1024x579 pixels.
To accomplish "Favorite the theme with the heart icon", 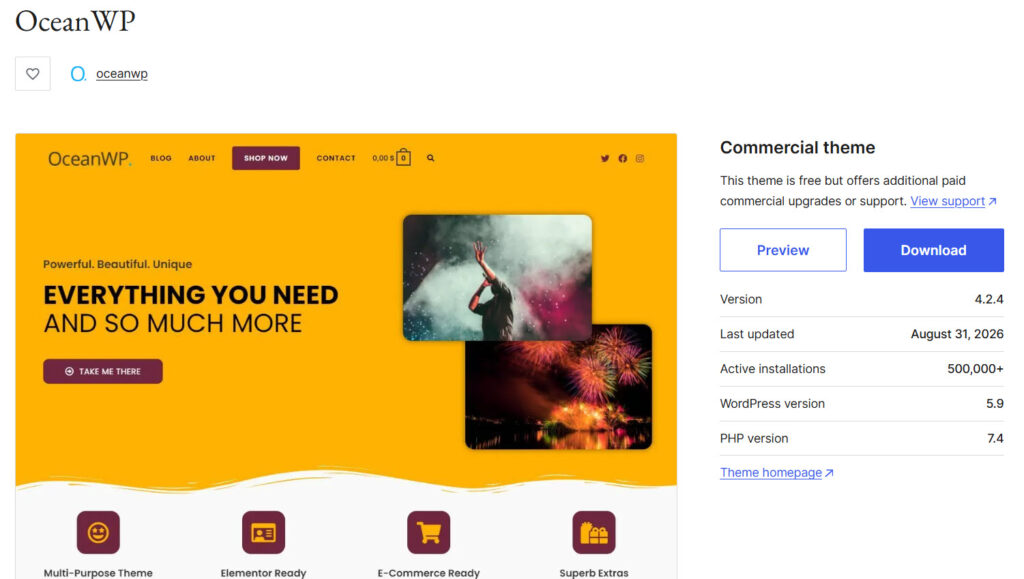I will pyautogui.click(x=33, y=74).
